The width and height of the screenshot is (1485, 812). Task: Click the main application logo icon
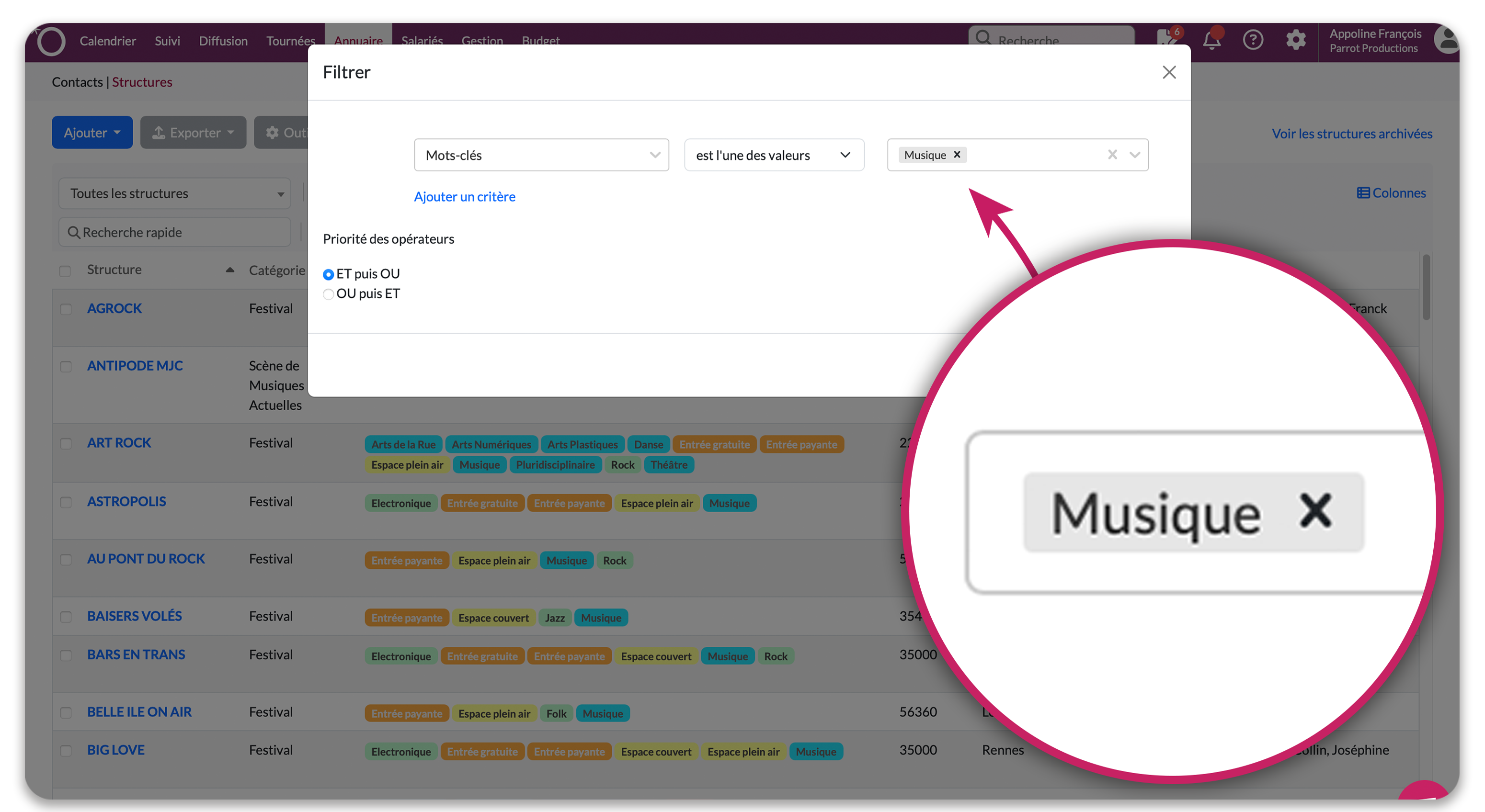coord(50,40)
